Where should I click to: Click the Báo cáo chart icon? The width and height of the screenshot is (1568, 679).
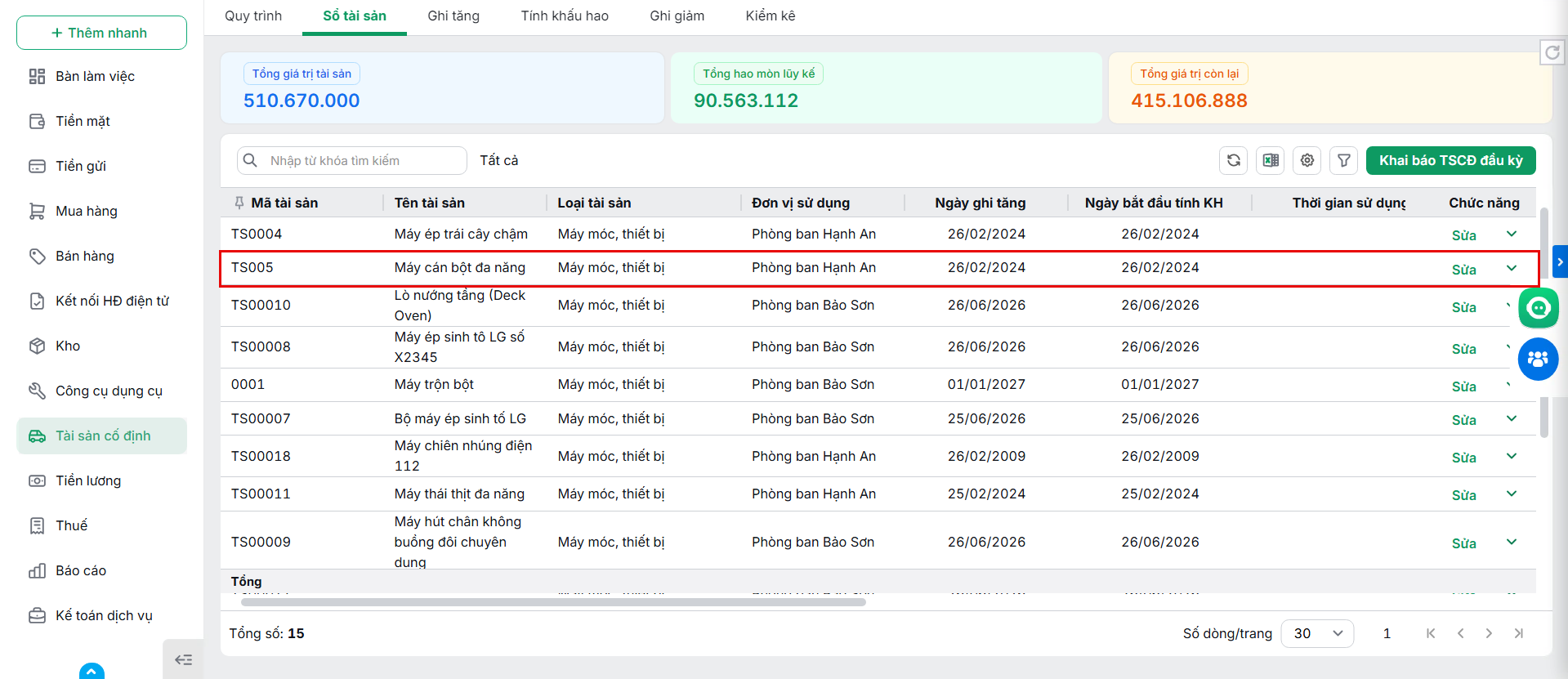[x=37, y=570]
